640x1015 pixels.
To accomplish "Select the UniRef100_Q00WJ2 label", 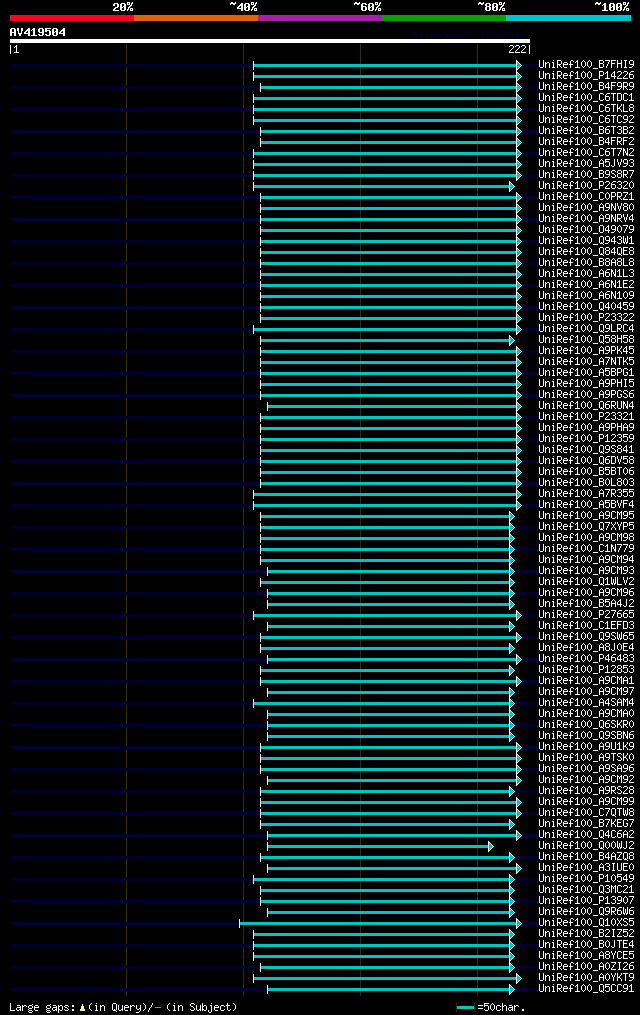I will point(586,846).
